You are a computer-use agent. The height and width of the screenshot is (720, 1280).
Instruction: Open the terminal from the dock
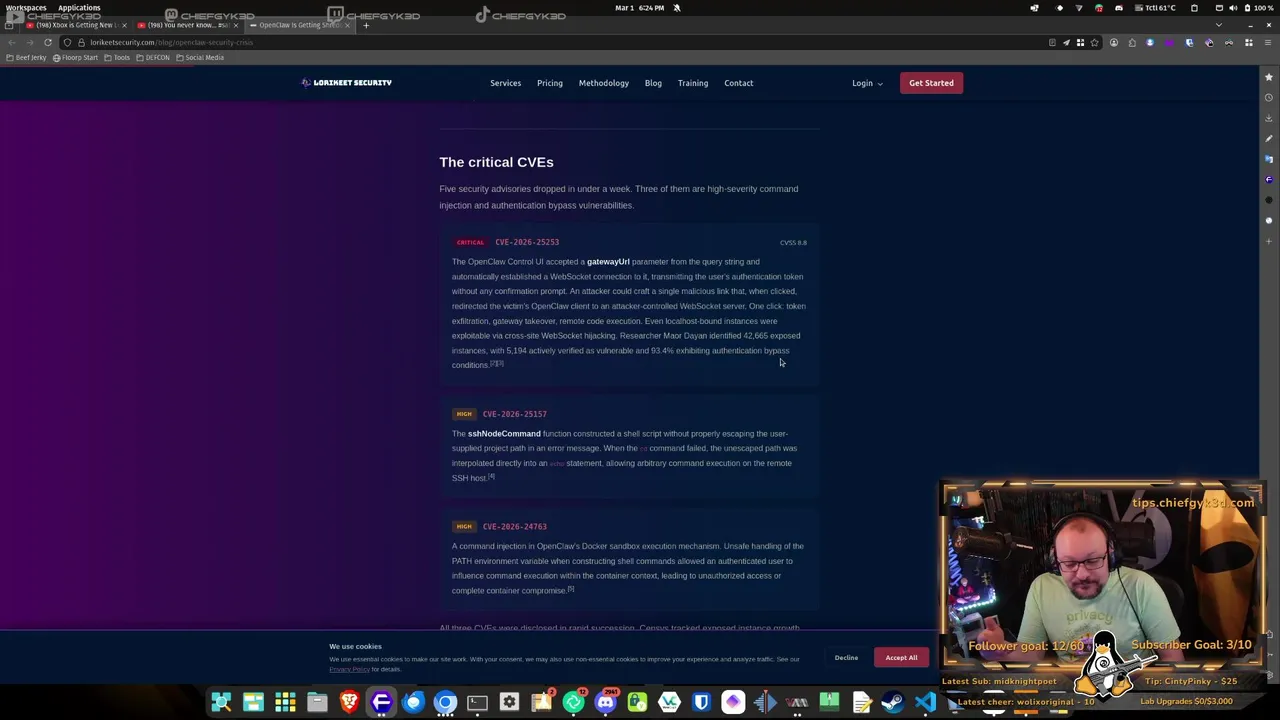point(477,702)
